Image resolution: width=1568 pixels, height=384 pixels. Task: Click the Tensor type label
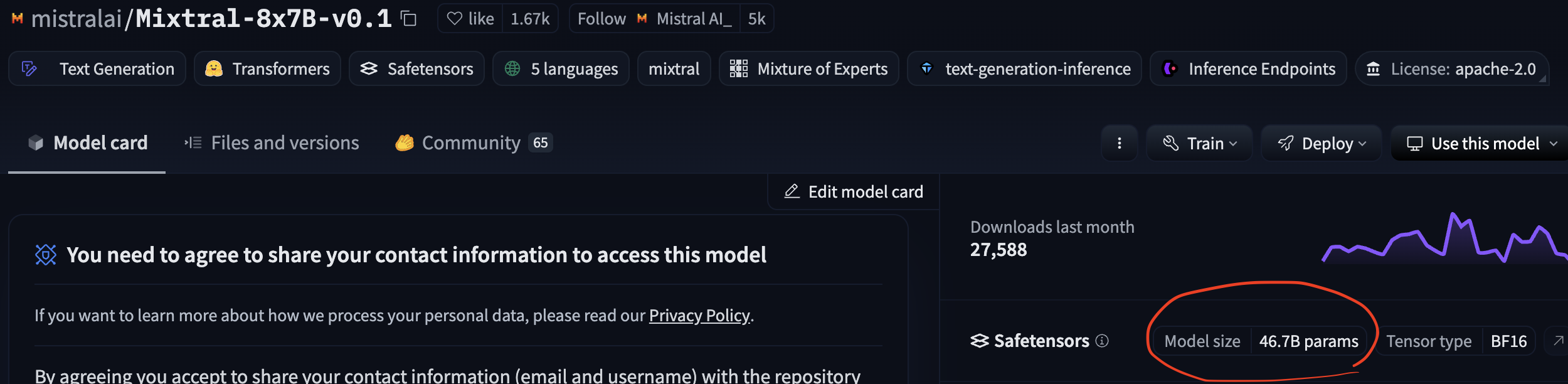tap(1429, 341)
